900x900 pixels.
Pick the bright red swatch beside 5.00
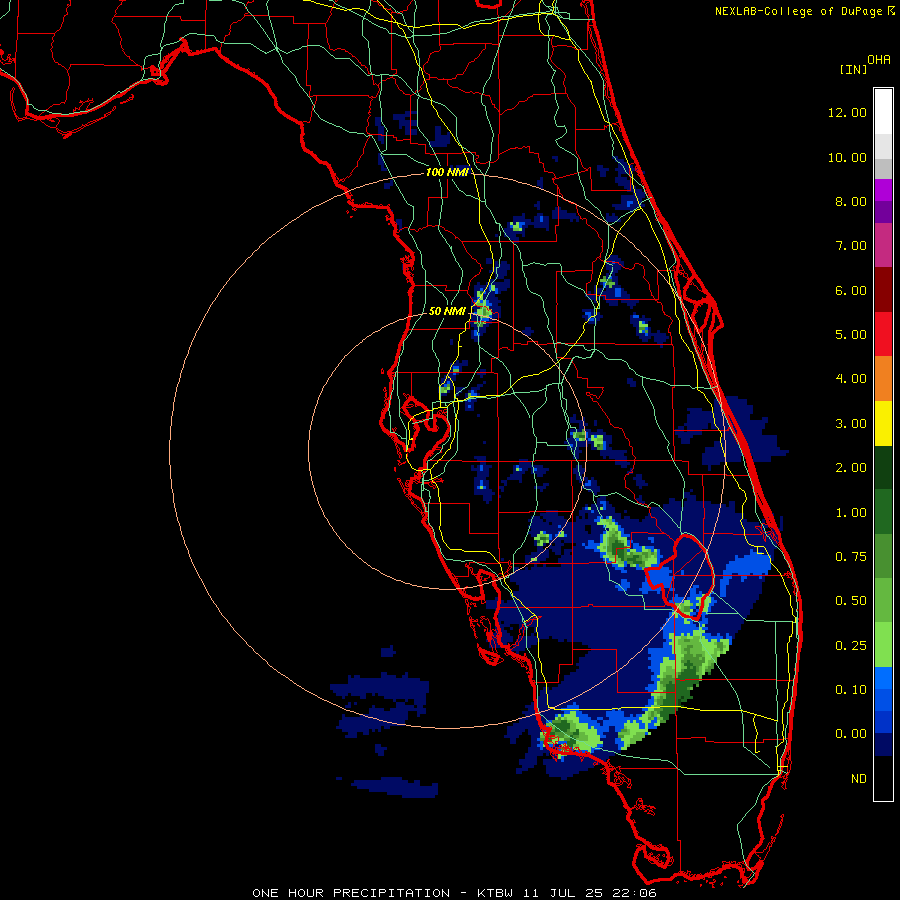[x=883, y=335]
